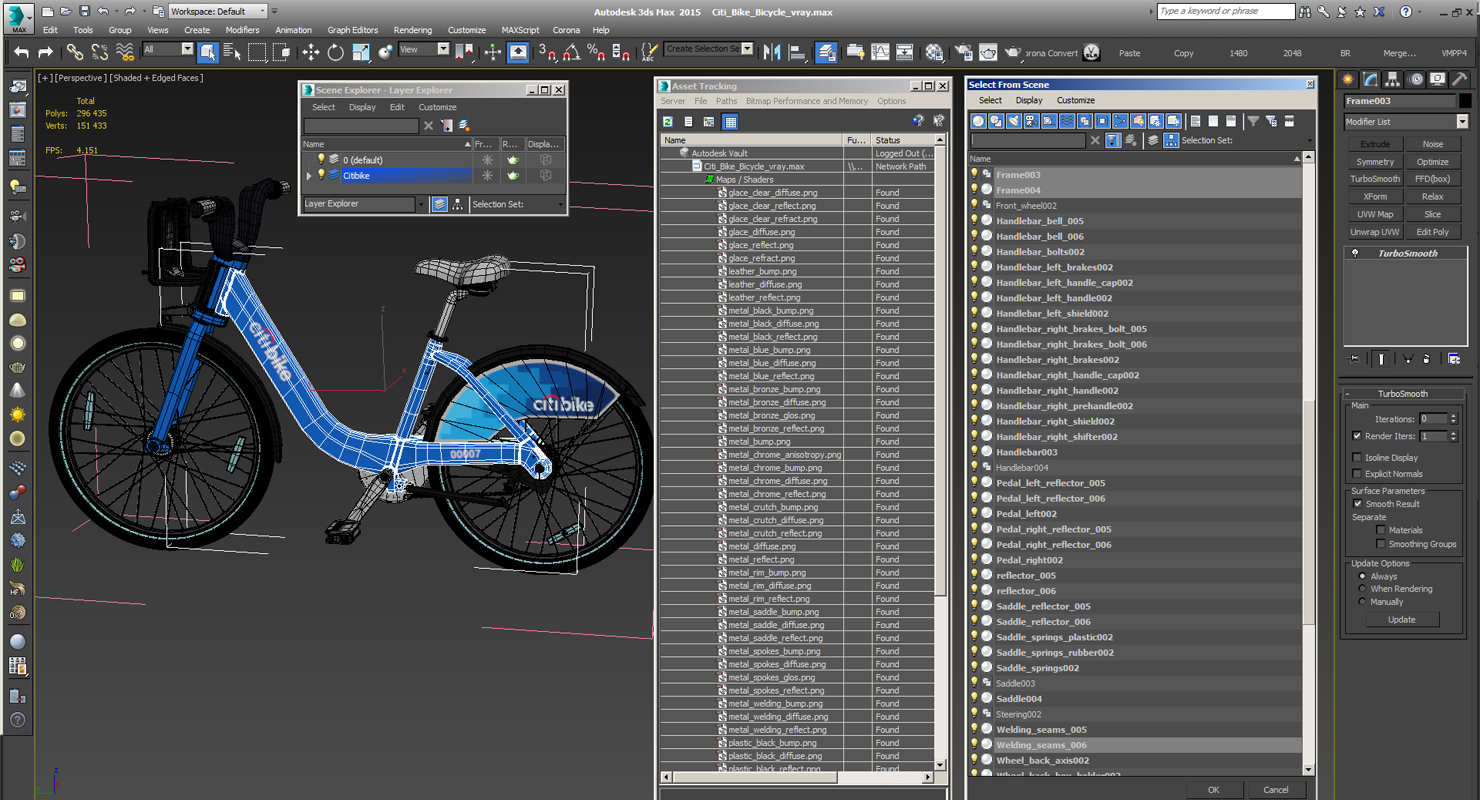This screenshot has width=1480, height=800.
Task: Toggle Display Cameras filter in Select From Scene
Action: coord(1031,121)
